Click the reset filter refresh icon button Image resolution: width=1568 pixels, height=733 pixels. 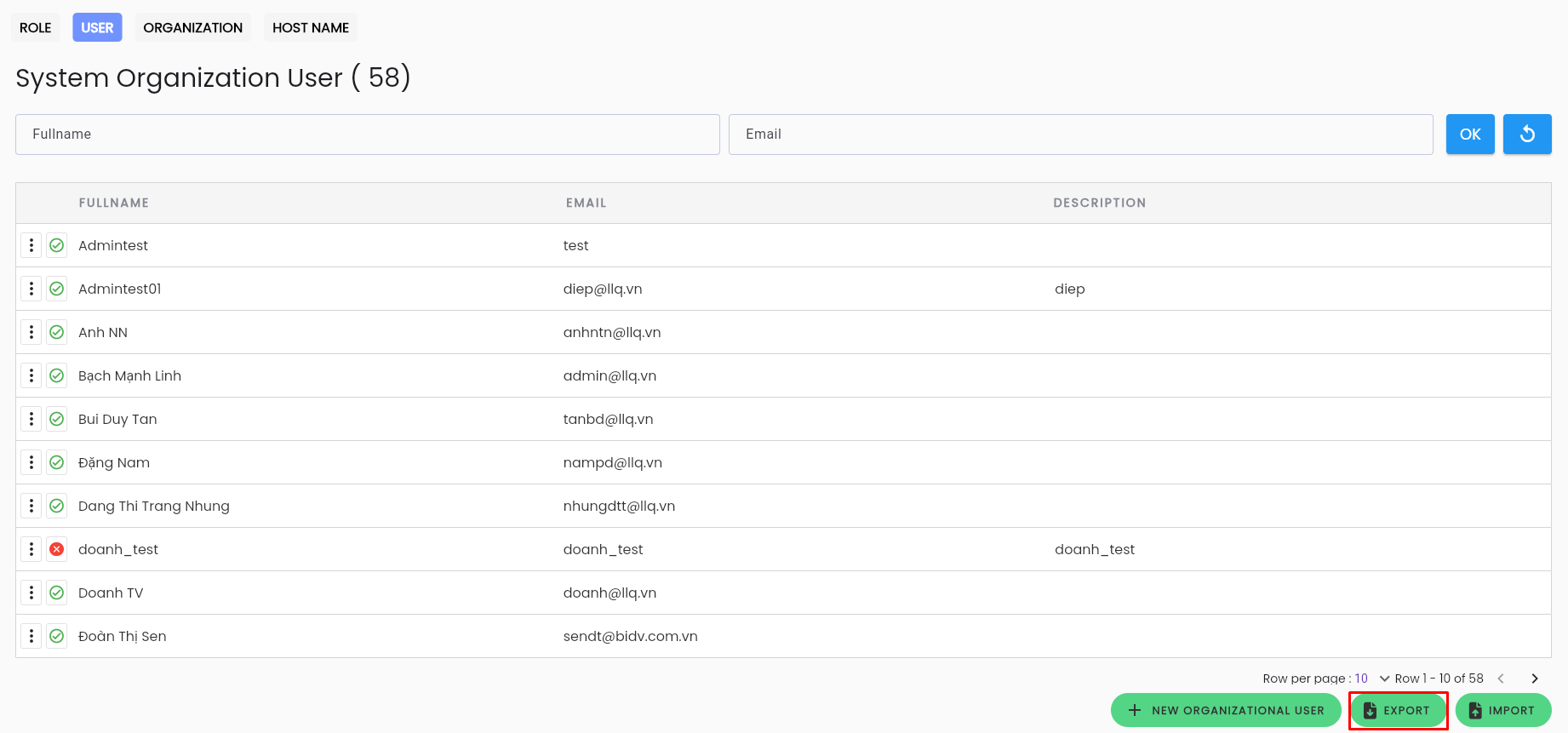(1527, 135)
